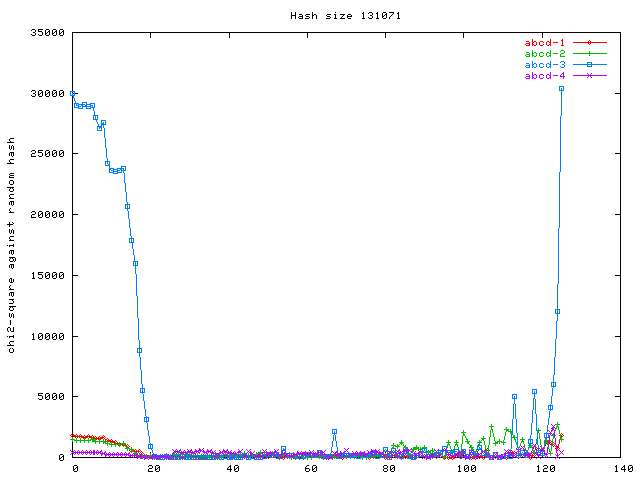
Task: Click the y-axis value 20000
Action: click(x=47, y=214)
